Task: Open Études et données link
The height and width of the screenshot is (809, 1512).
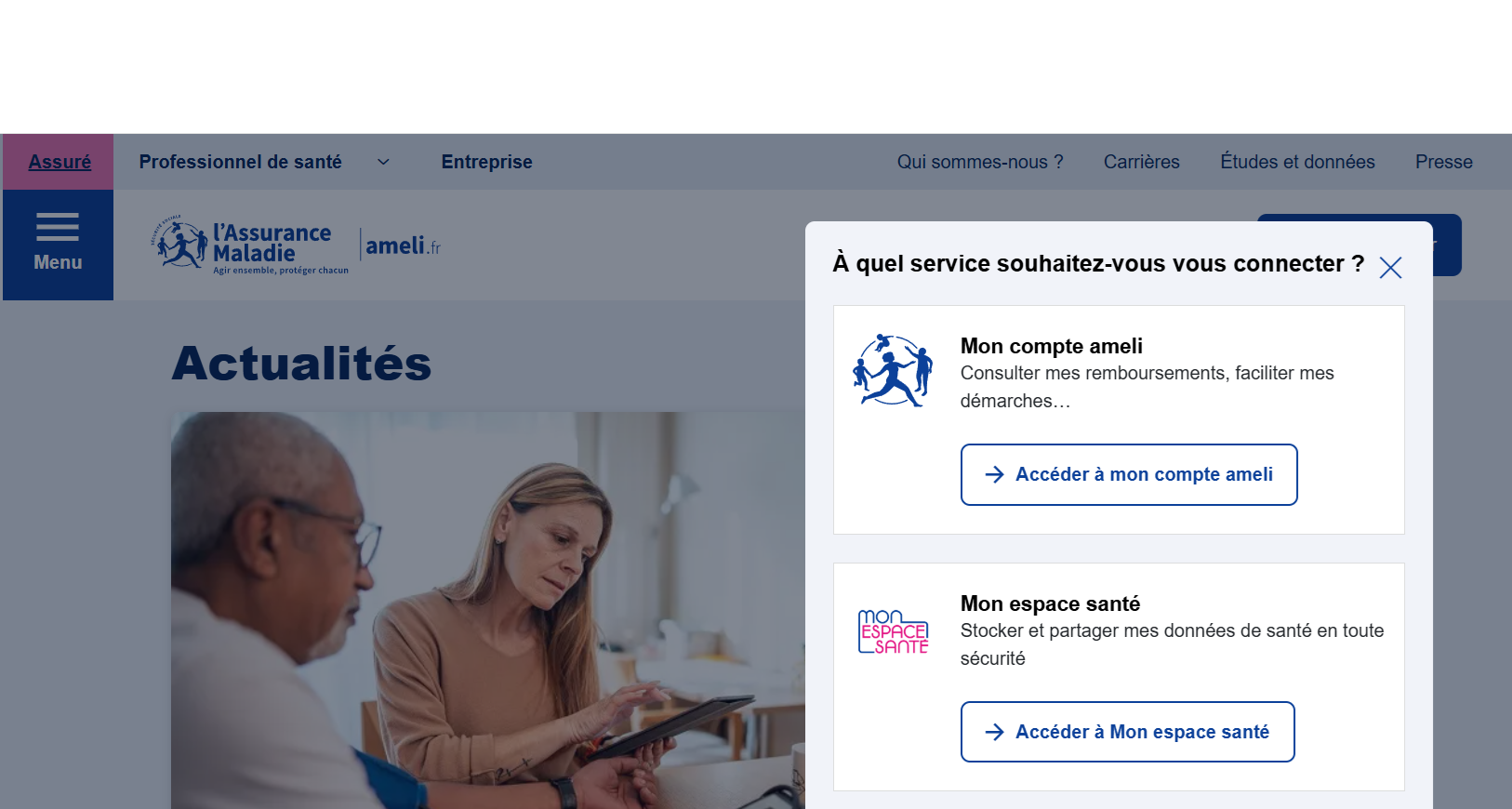Action: 1297,162
